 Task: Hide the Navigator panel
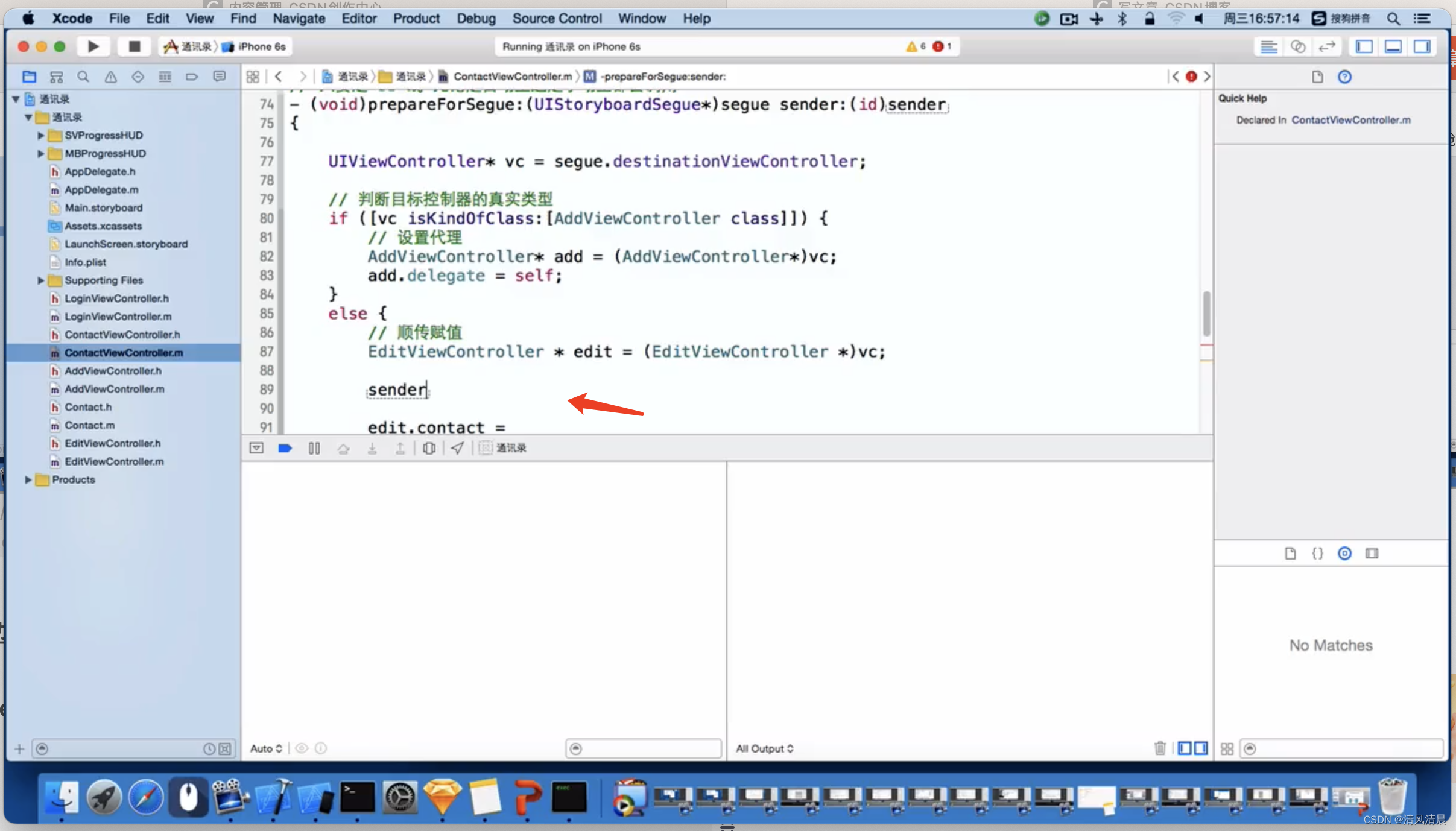point(1364,46)
